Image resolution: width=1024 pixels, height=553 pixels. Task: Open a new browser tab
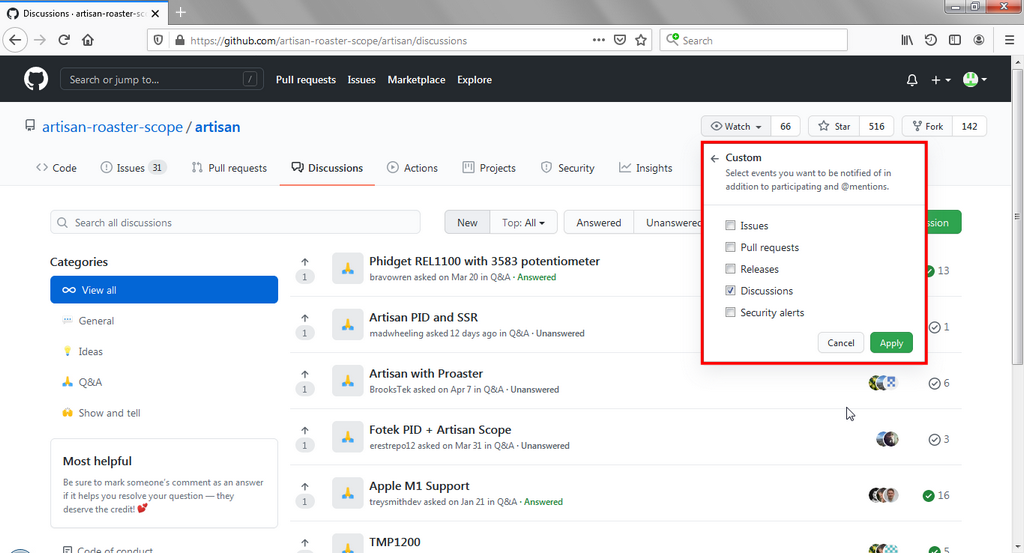click(x=181, y=12)
